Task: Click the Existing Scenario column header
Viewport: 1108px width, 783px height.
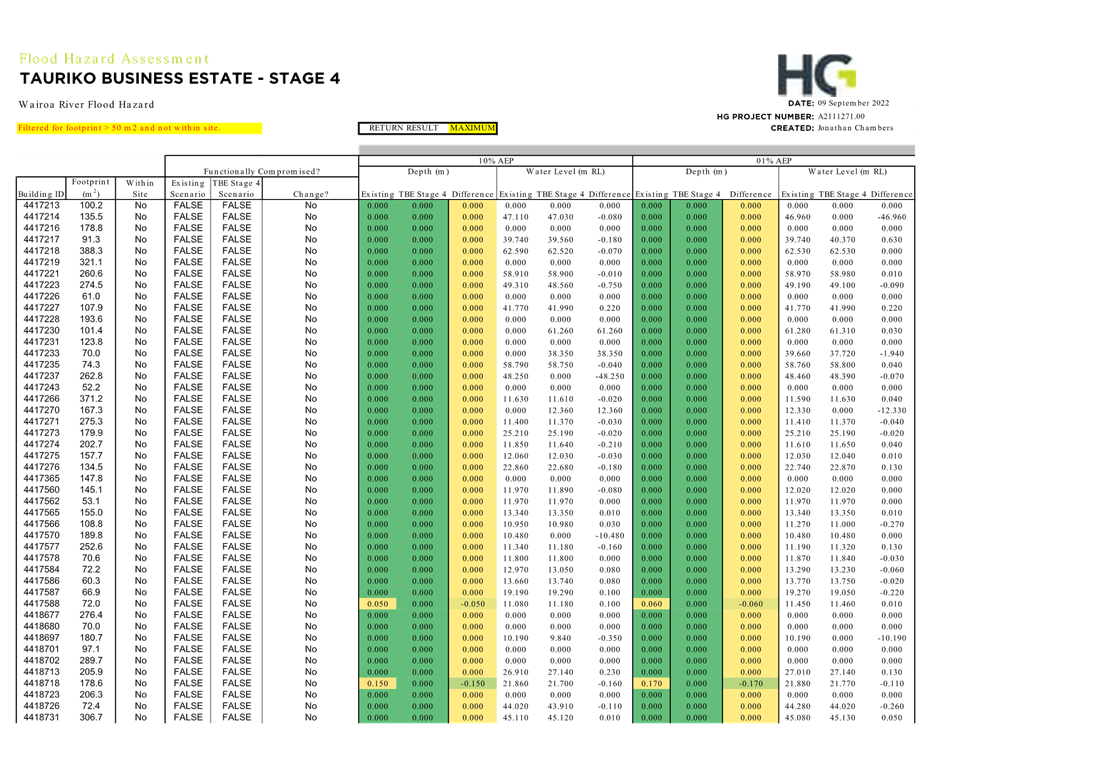Action: (188, 188)
